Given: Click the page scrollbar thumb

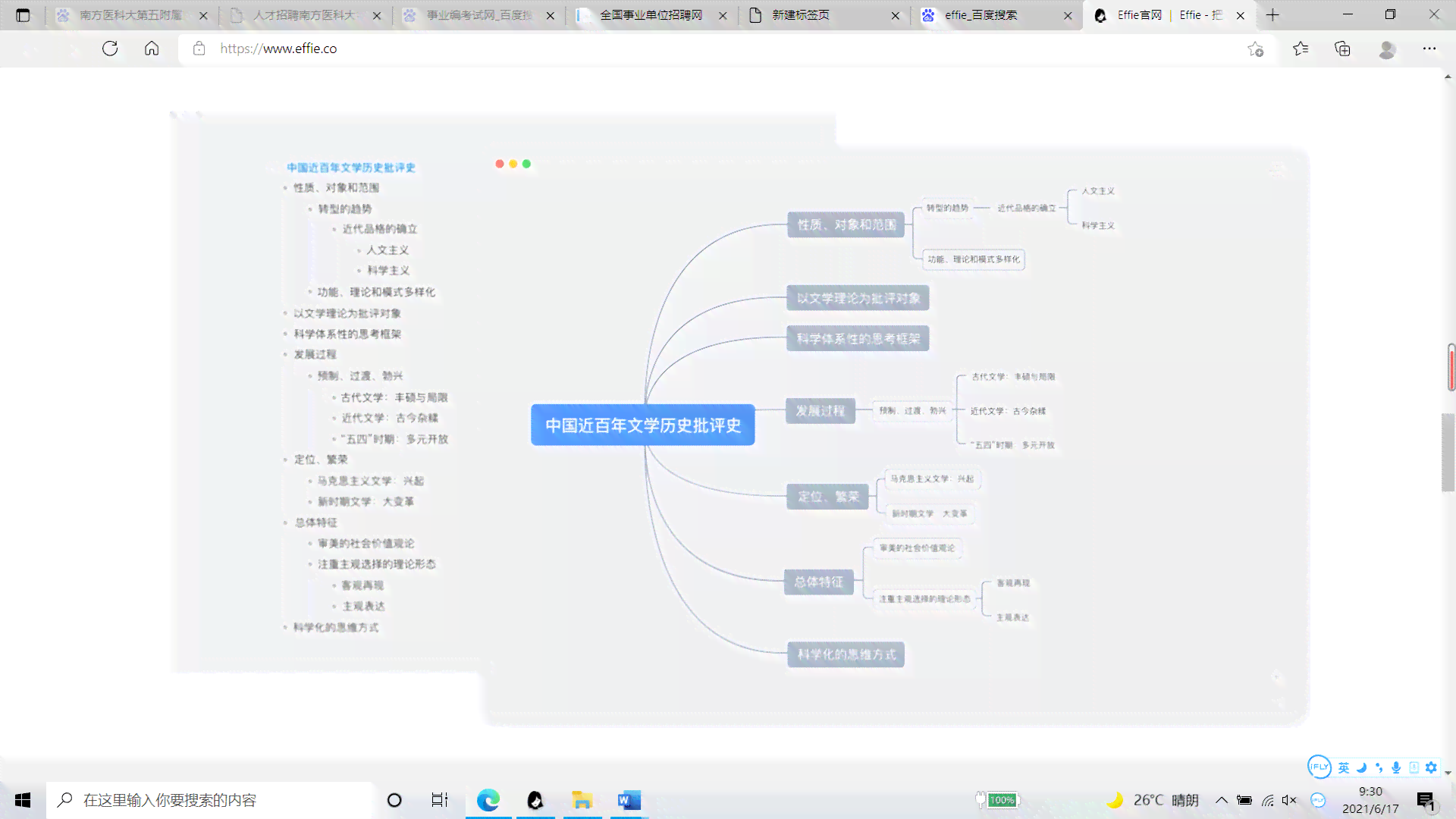Looking at the screenshot, I should pyautogui.click(x=1448, y=453).
